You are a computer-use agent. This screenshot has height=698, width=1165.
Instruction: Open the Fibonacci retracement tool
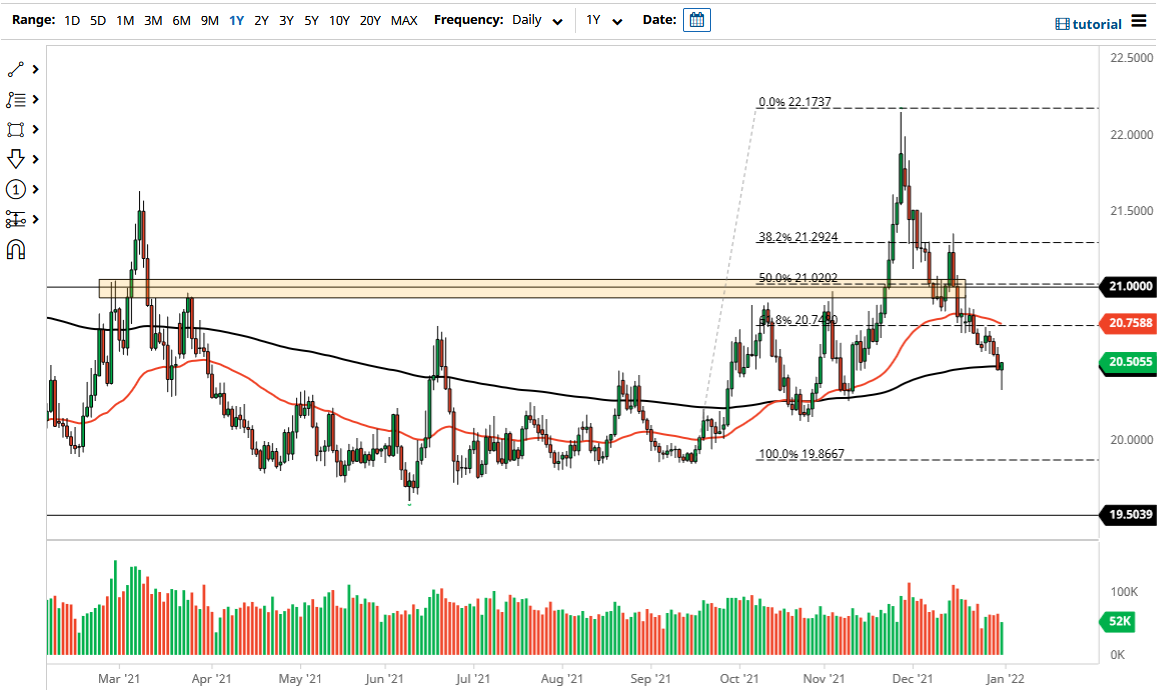tap(16, 99)
